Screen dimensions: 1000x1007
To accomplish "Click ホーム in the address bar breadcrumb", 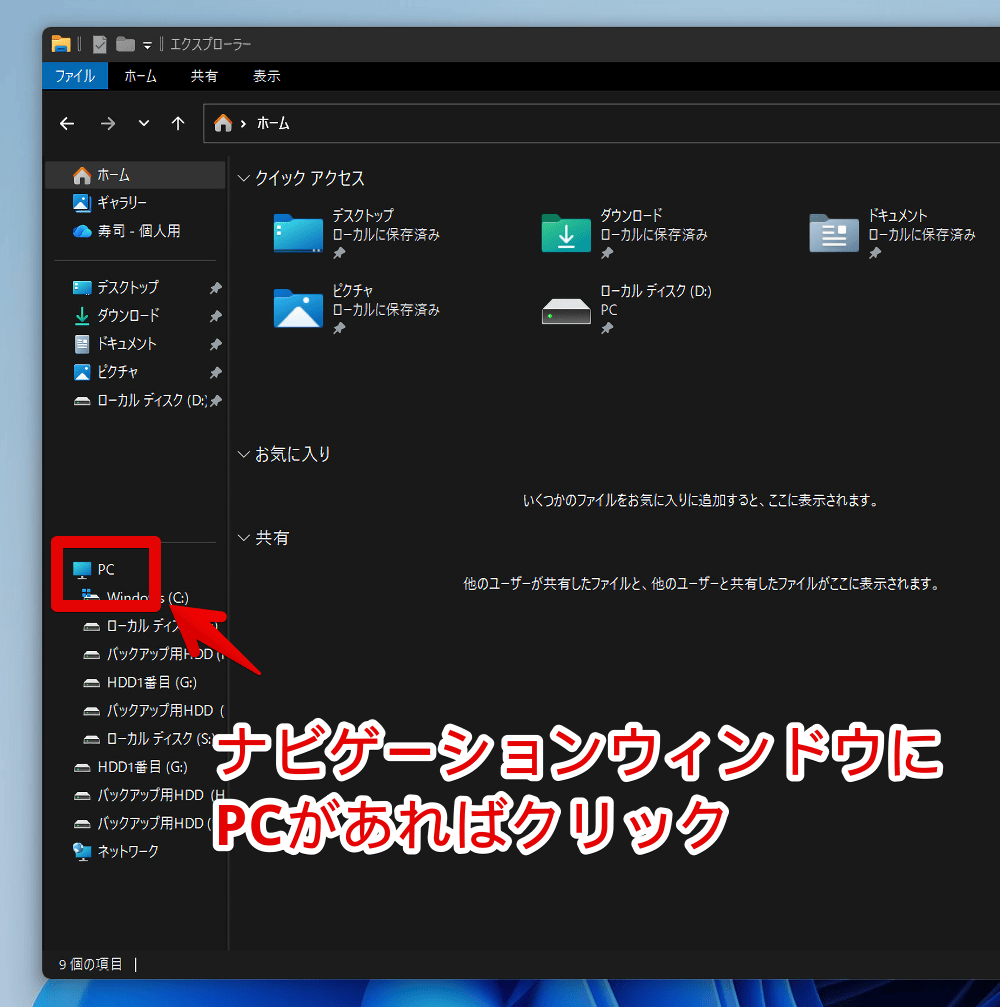I will (x=272, y=123).
